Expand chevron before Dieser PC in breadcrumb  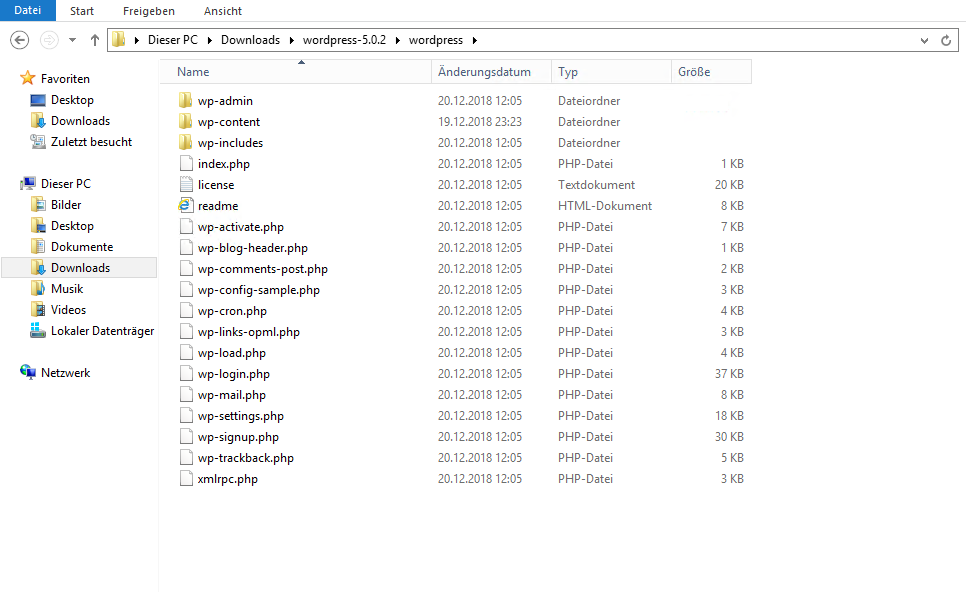(137, 40)
